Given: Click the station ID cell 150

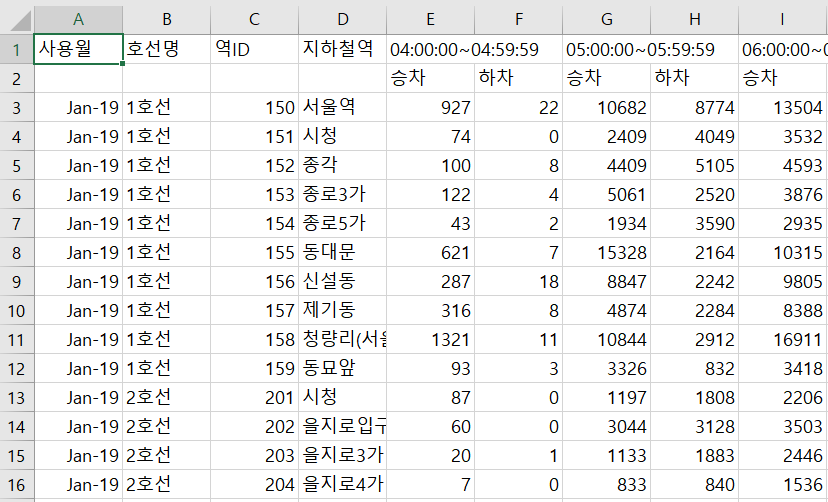Looking at the screenshot, I should pos(254,108).
